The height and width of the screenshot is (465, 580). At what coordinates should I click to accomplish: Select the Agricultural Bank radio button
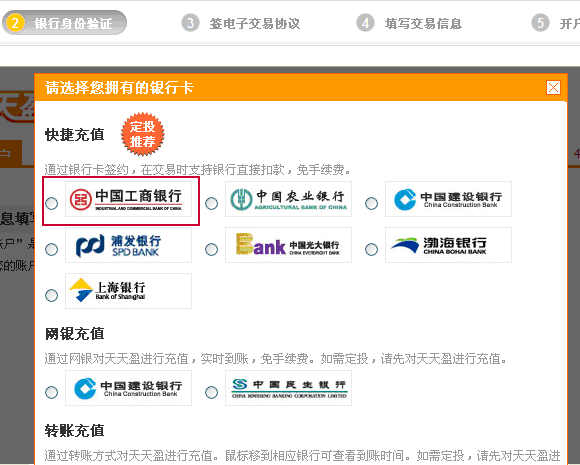click(x=212, y=203)
